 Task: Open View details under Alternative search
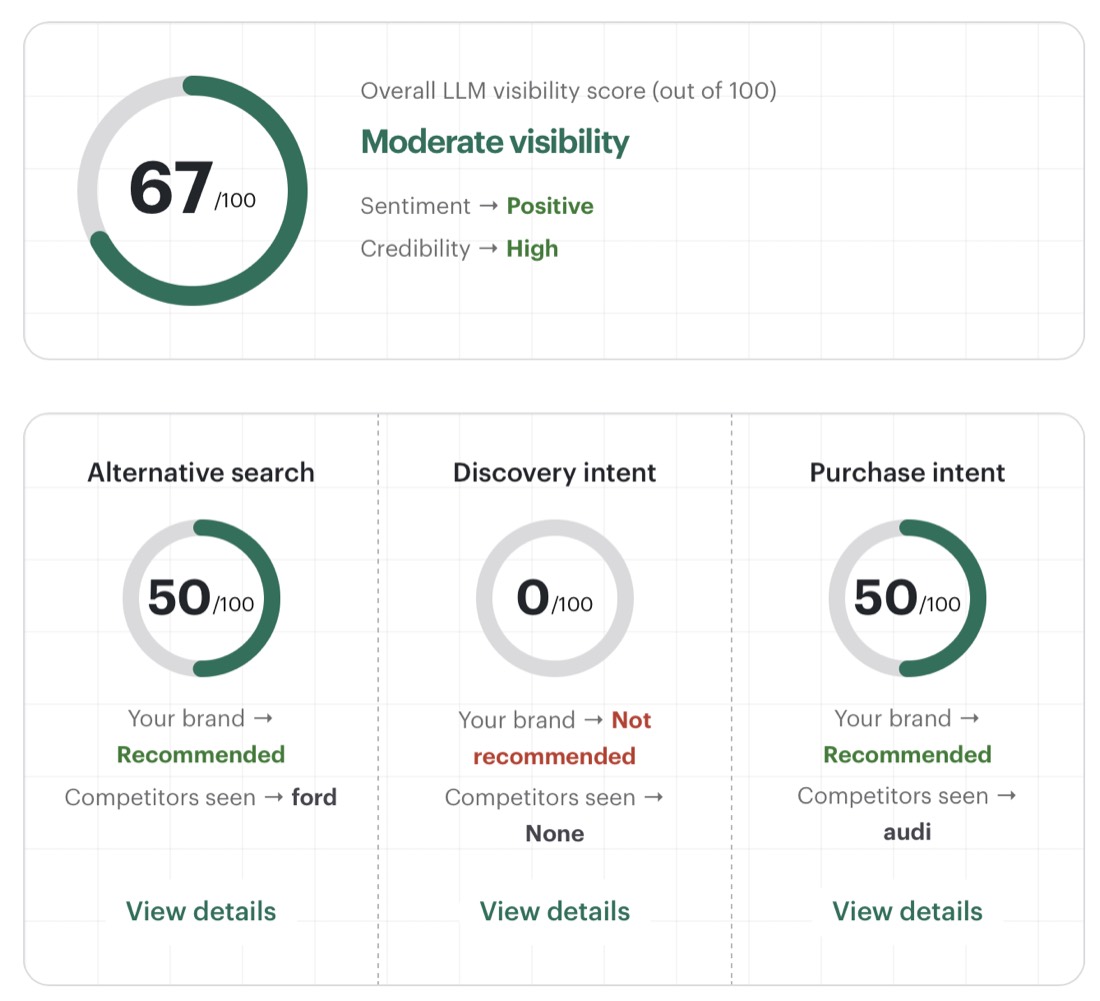(x=201, y=911)
